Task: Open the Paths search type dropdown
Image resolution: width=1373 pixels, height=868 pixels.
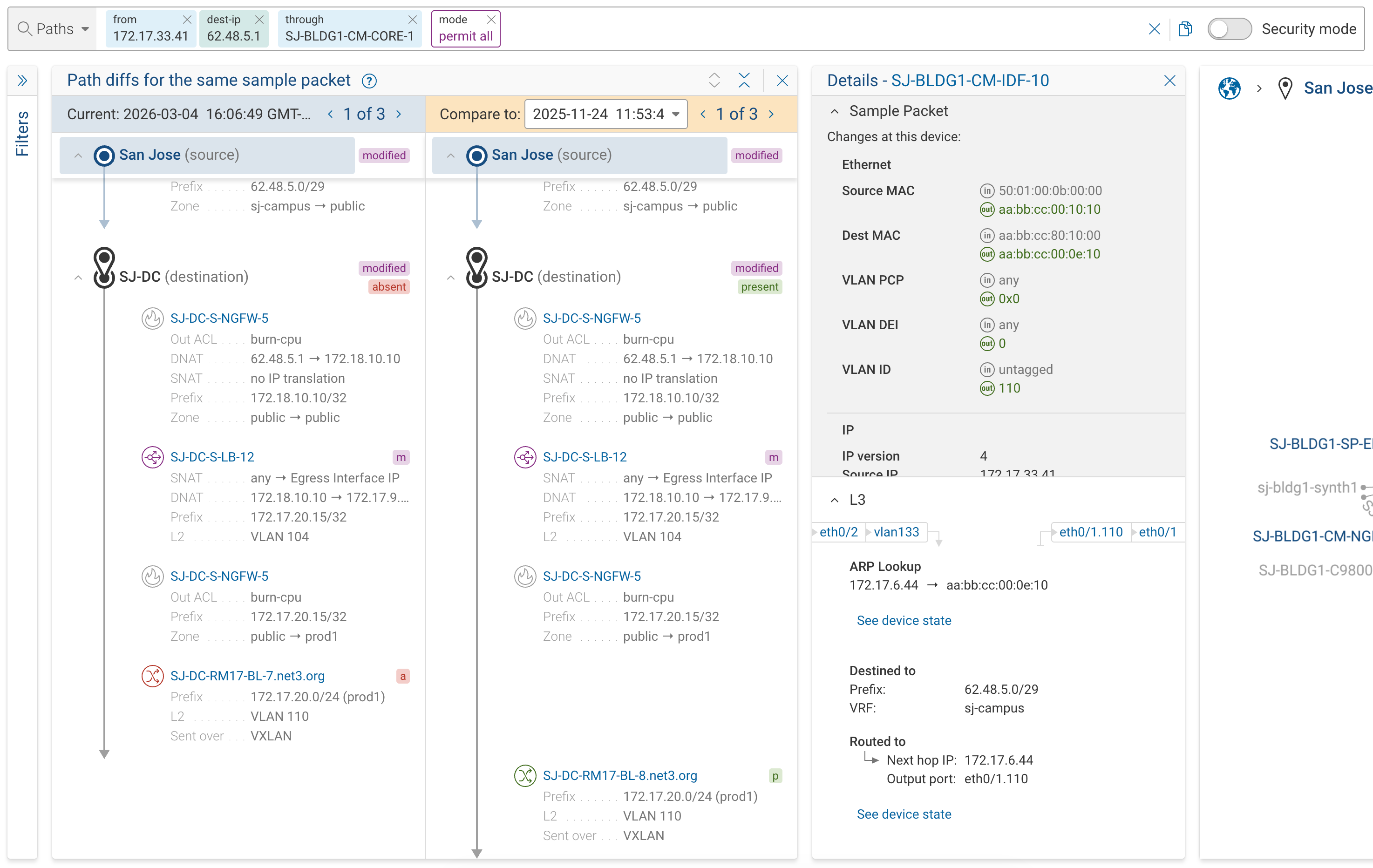Action: pos(54,28)
